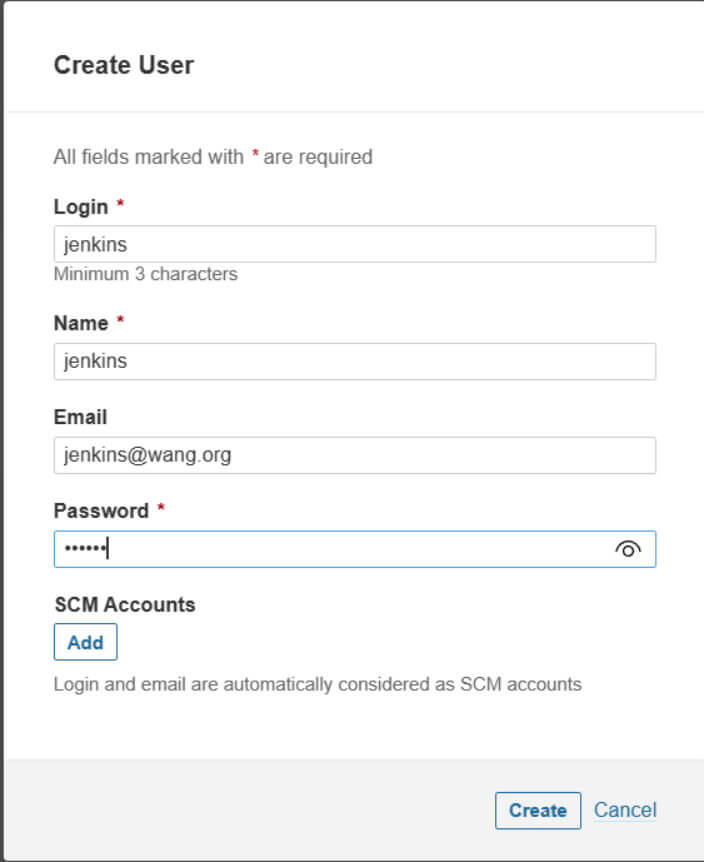The image size is (704, 862).
Task: Click the Create User dialog heading
Action: point(124,65)
